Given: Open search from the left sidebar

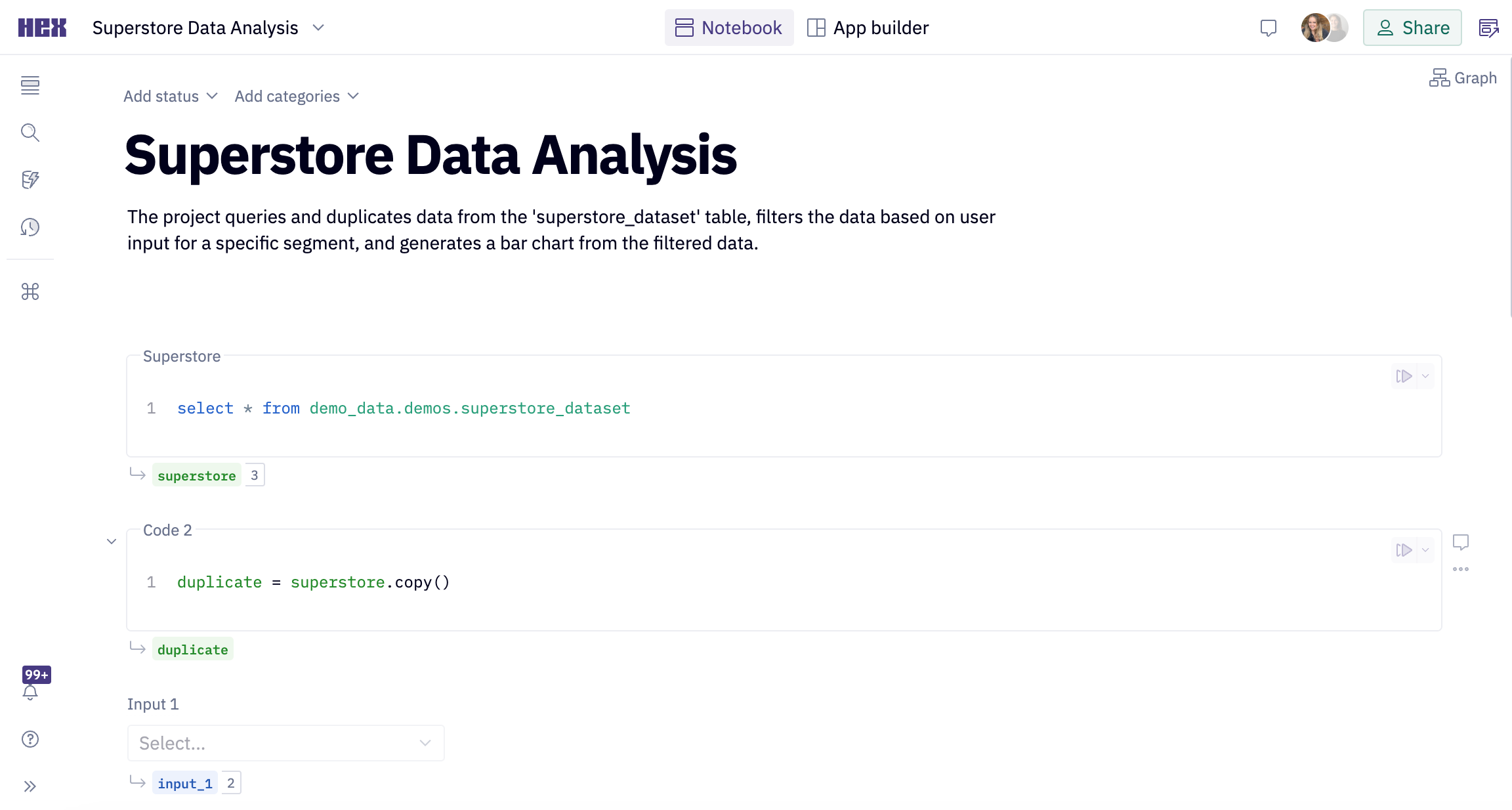Looking at the screenshot, I should tap(30, 133).
